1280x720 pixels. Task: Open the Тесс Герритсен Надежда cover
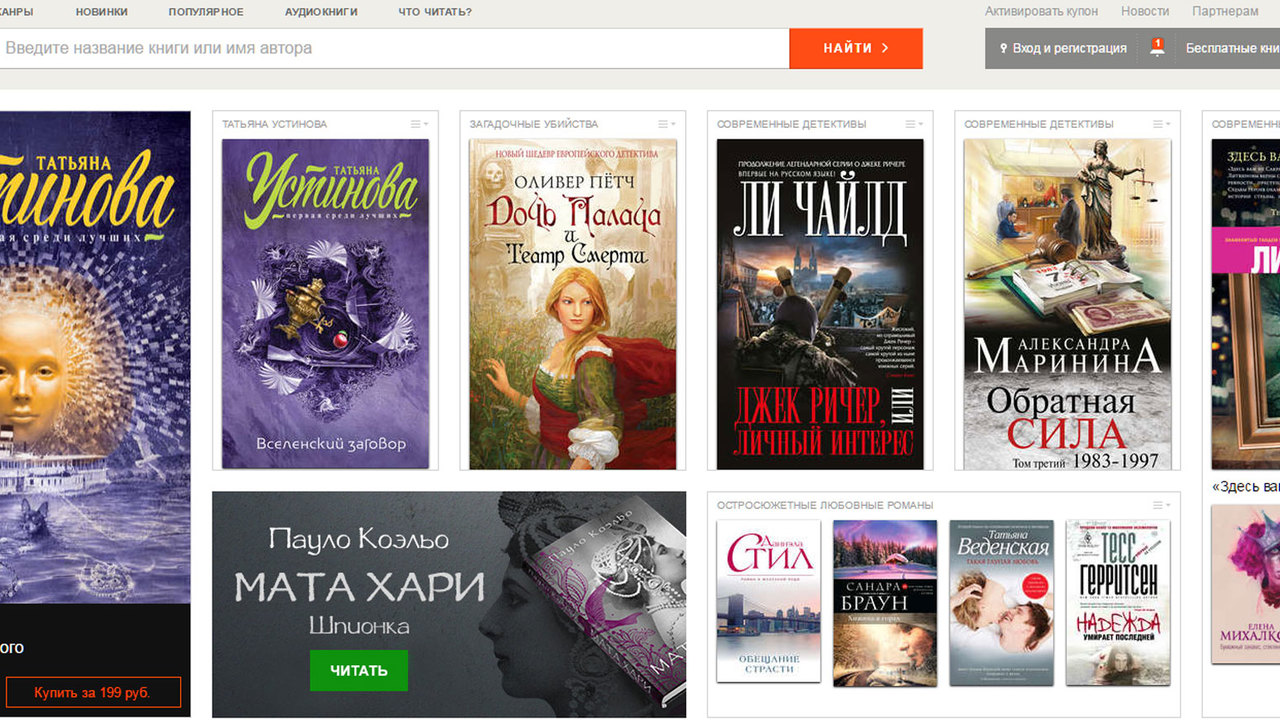click(x=1118, y=602)
